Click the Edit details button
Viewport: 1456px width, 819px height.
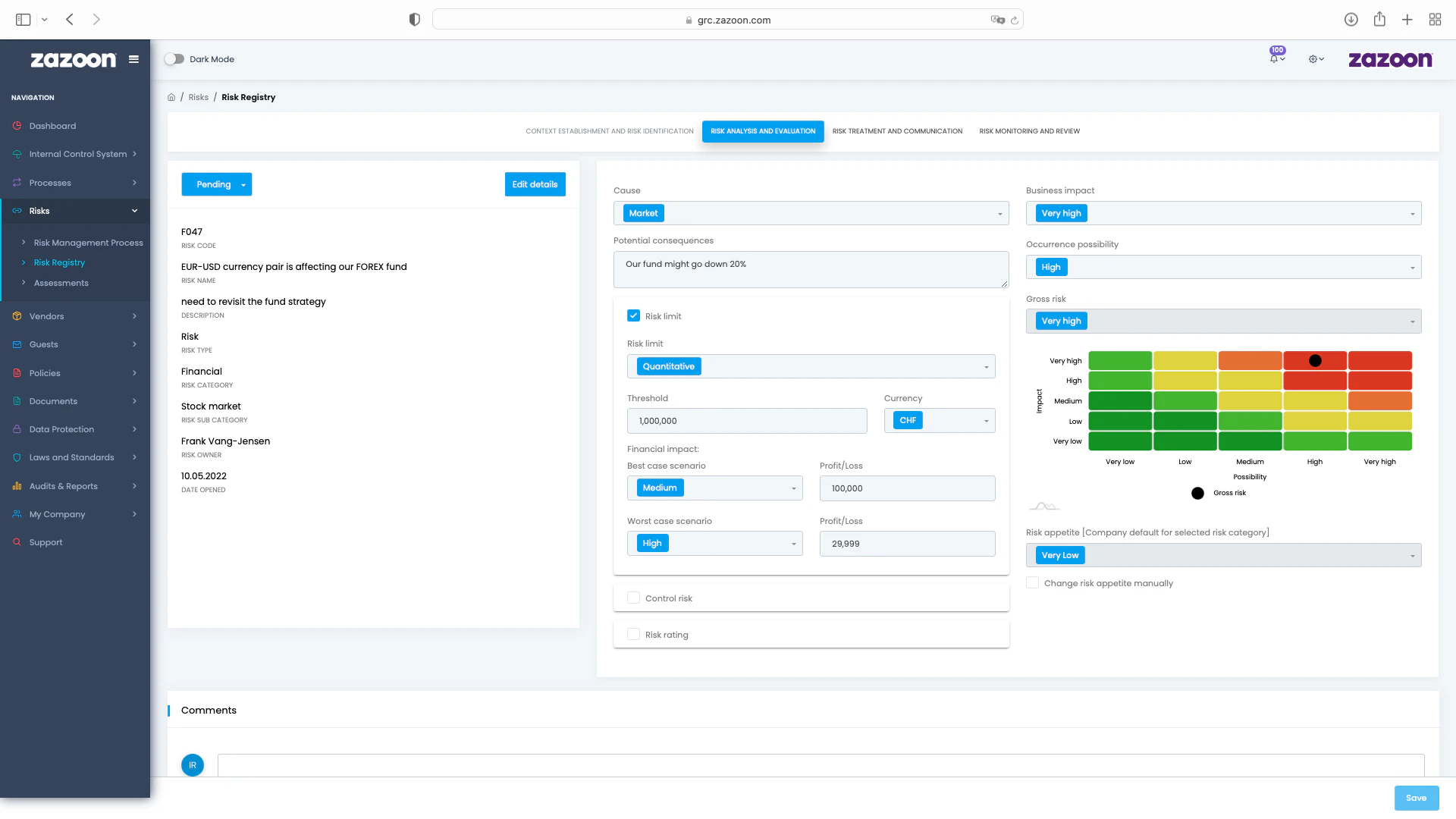[535, 184]
